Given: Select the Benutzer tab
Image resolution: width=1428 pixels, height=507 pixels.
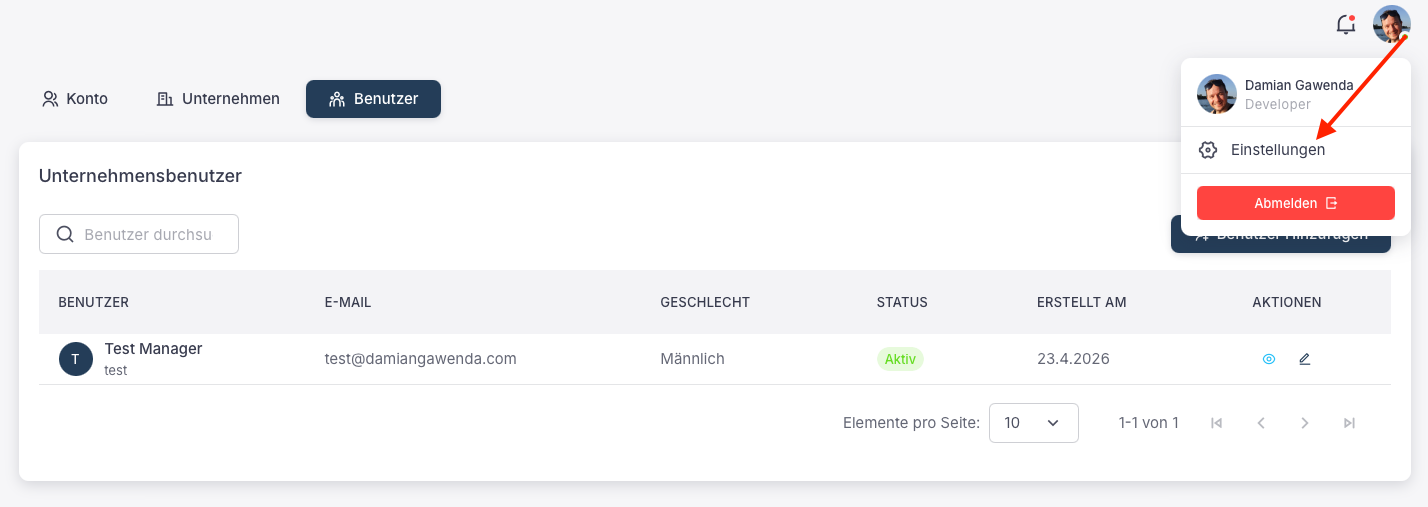Looking at the screenshot, I should [x=373, y=99].
